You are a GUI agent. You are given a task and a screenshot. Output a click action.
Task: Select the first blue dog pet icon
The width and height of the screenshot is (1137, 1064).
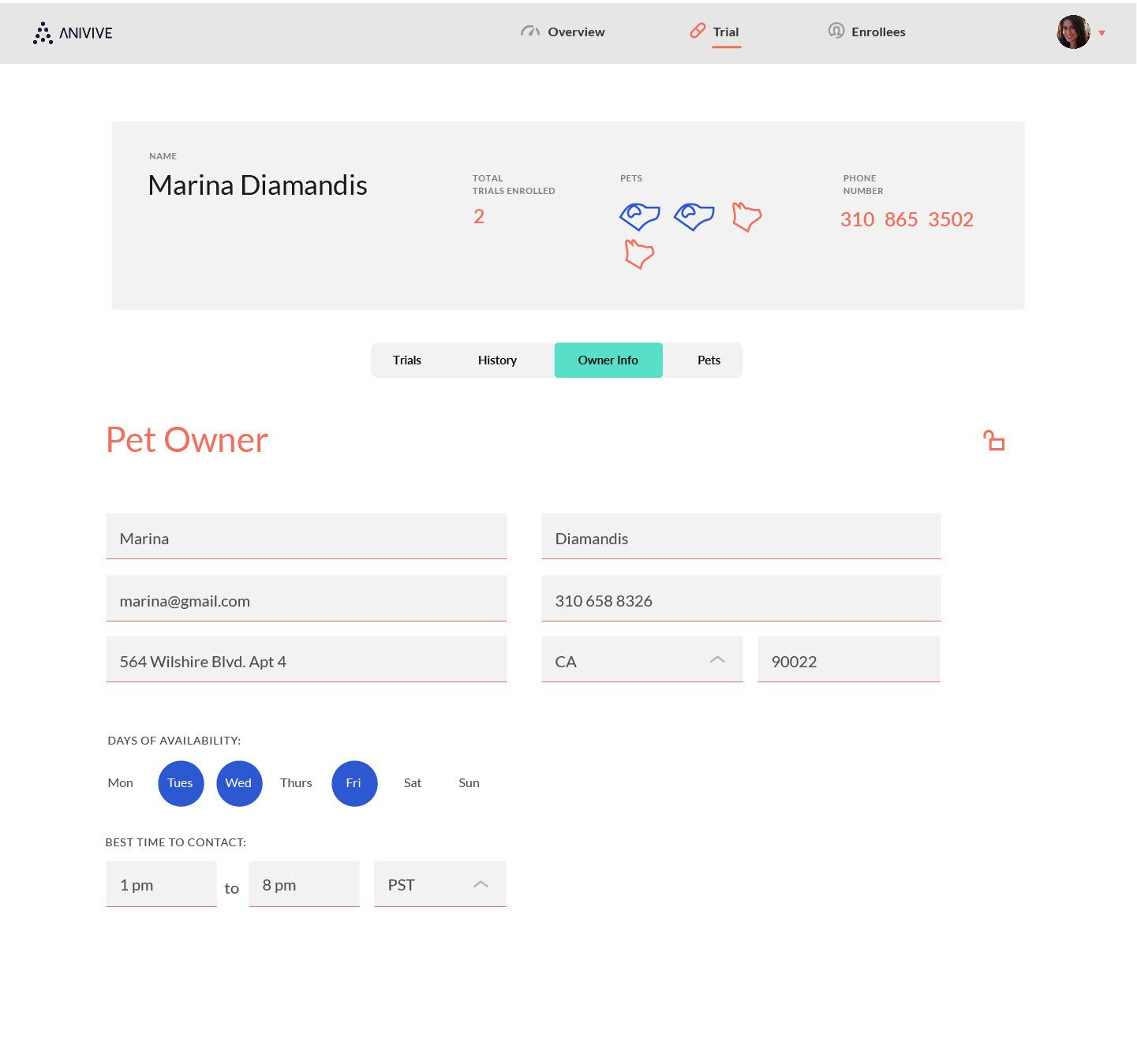coord(640,216)
